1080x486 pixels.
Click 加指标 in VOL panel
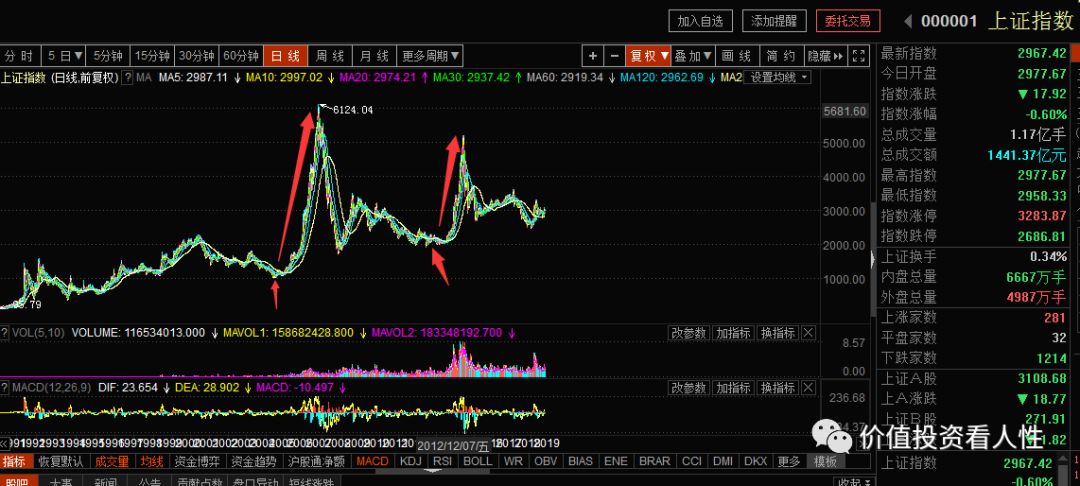coord(733,333)
